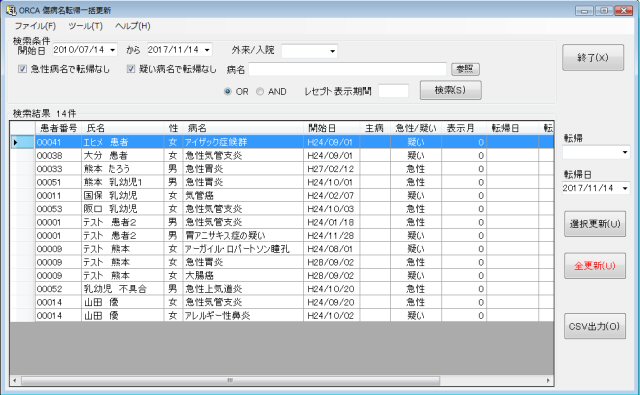The image size is (640, 395).
Task: Click the horizontal scrollbar right arrow
Action: pyautogui.click(x=548, y=380)
